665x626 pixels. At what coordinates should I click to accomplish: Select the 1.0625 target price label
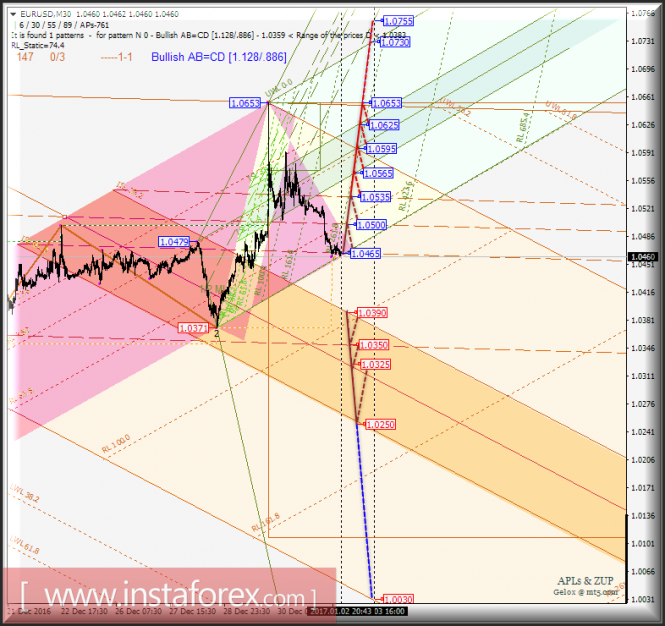384,125
